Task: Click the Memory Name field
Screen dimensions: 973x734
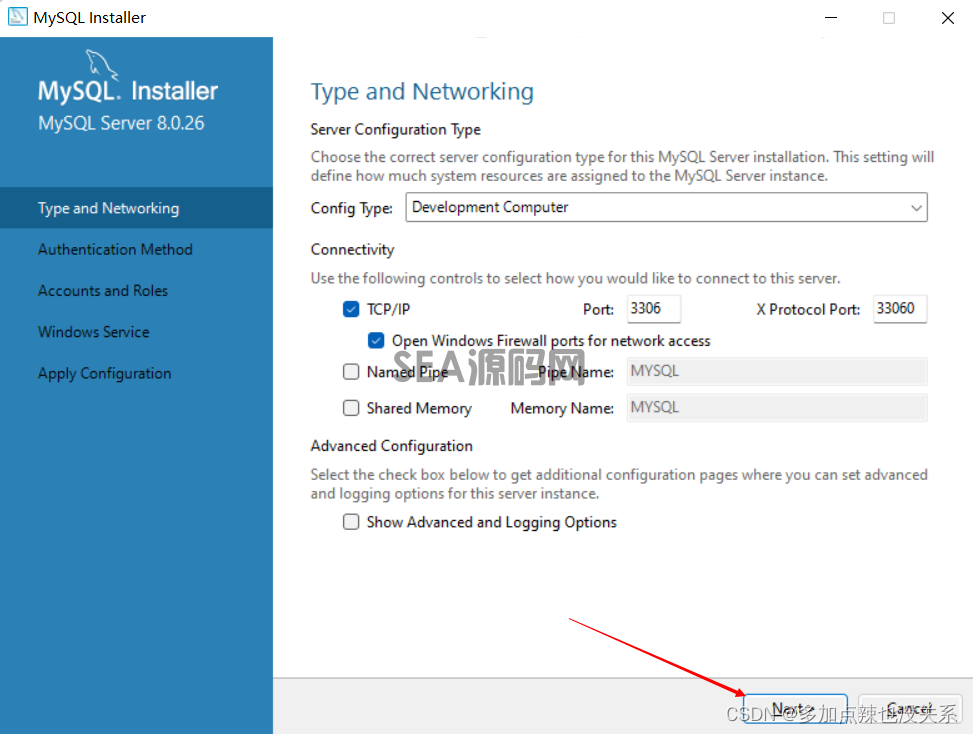Action: 777,408
